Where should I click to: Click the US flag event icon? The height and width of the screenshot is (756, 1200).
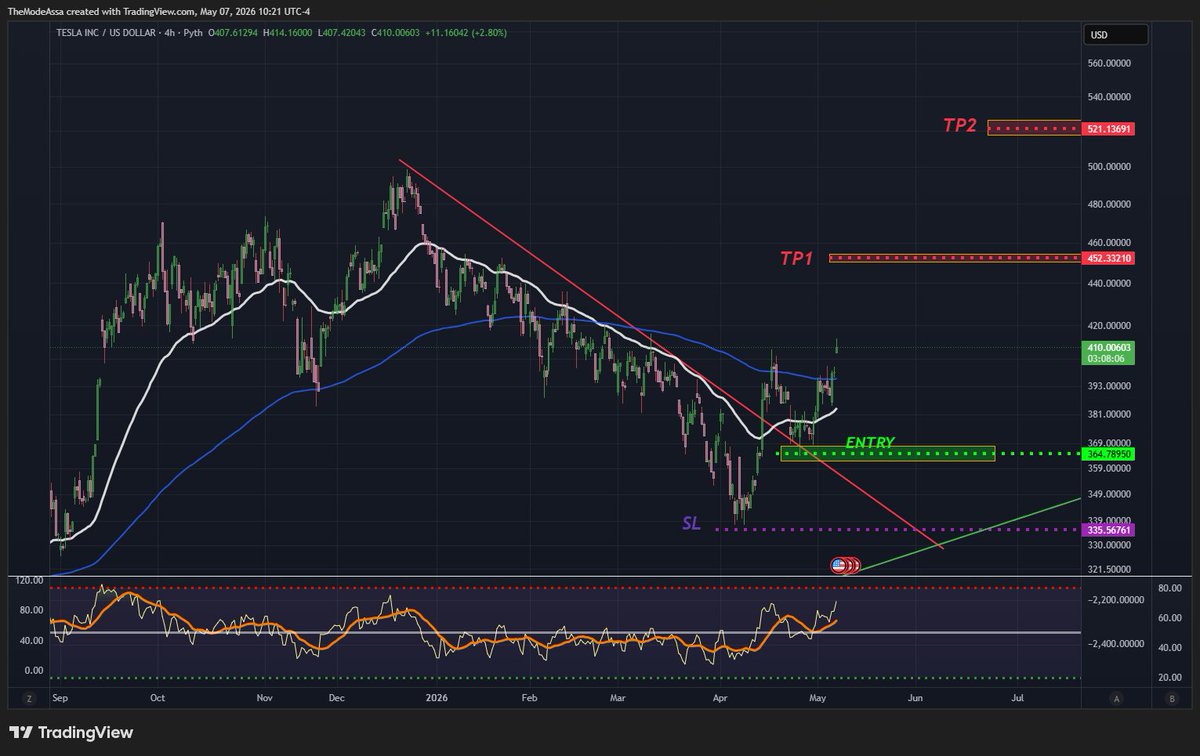tap(838, 566)
